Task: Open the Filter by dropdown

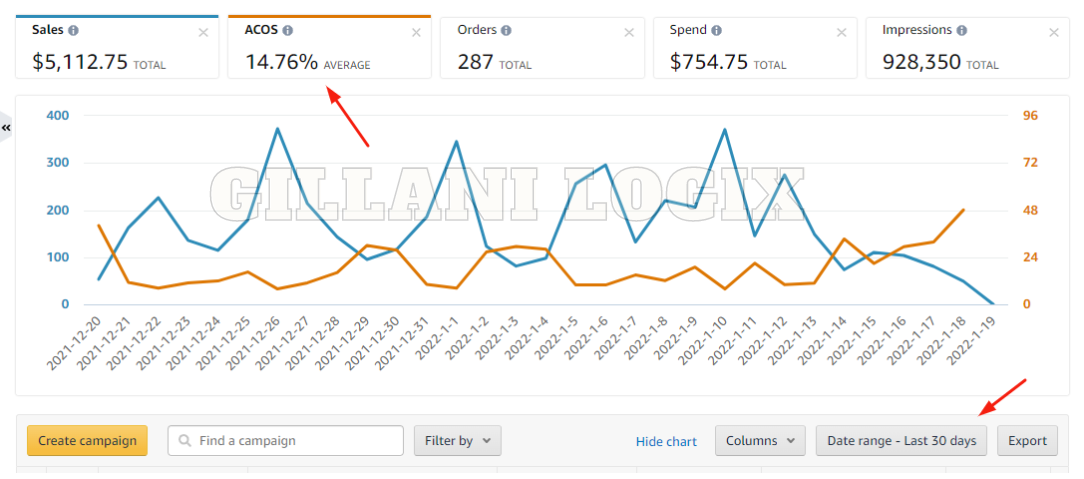Action: pos(457,441)
